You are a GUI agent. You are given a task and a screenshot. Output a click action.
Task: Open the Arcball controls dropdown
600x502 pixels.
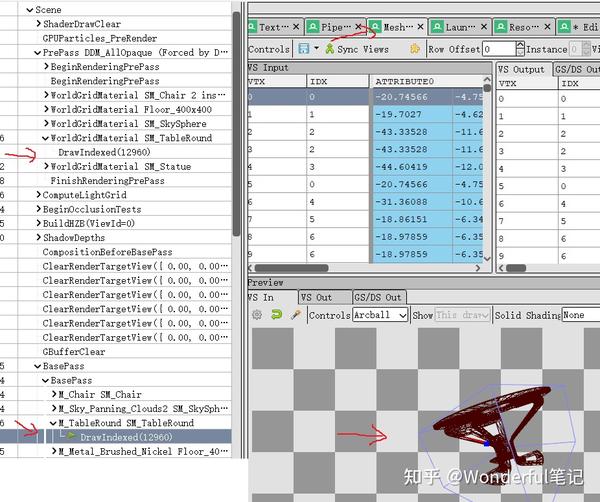tap(380, 315)
